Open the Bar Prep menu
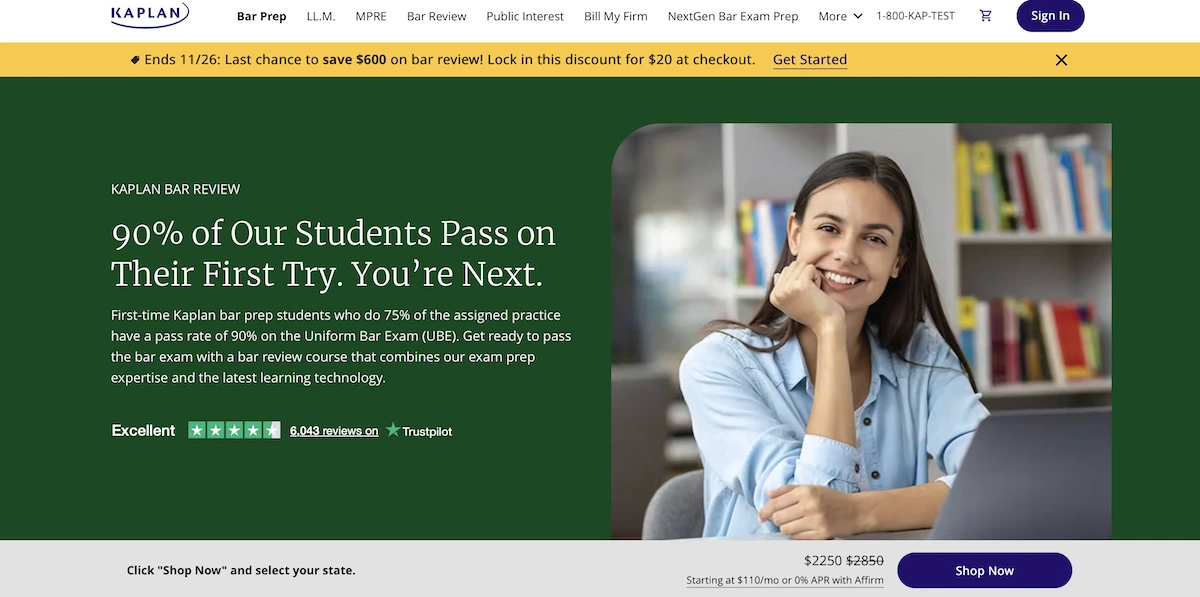Screen dimensions: 1200x597 click(262, 16)
